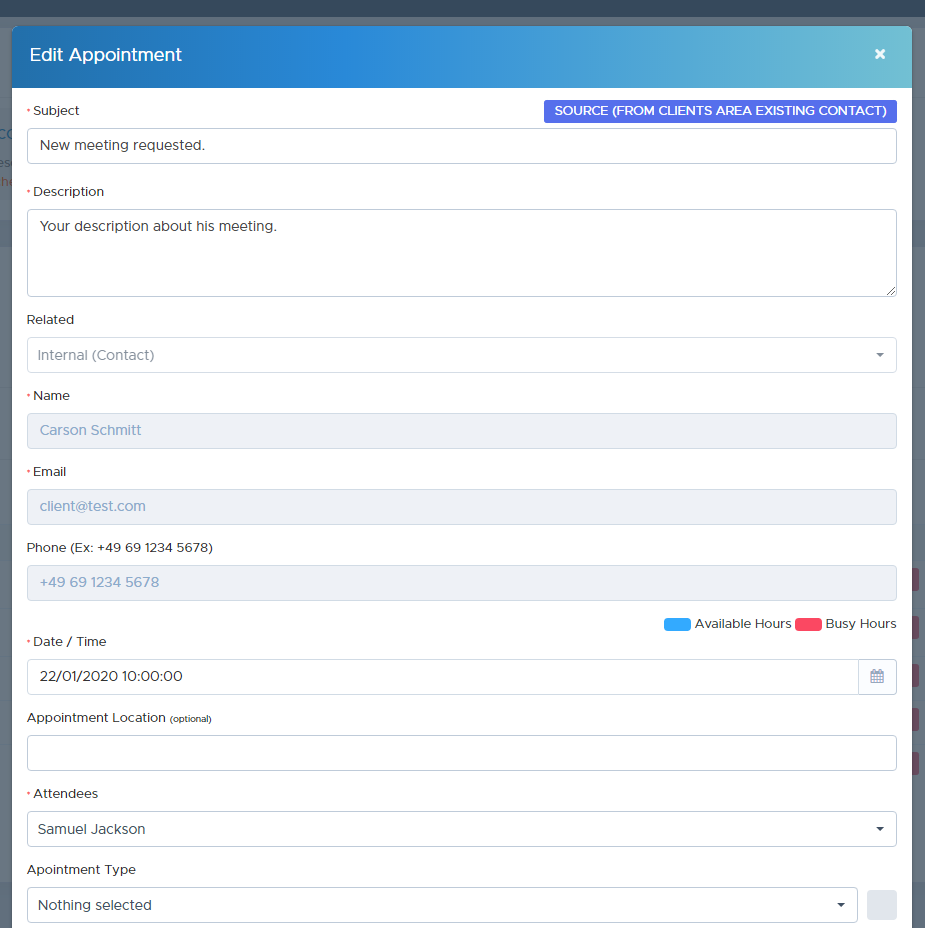Click the red Busy Hours swatch
The height and width of the screenshot is (928, 925).
tap(808, 624)
